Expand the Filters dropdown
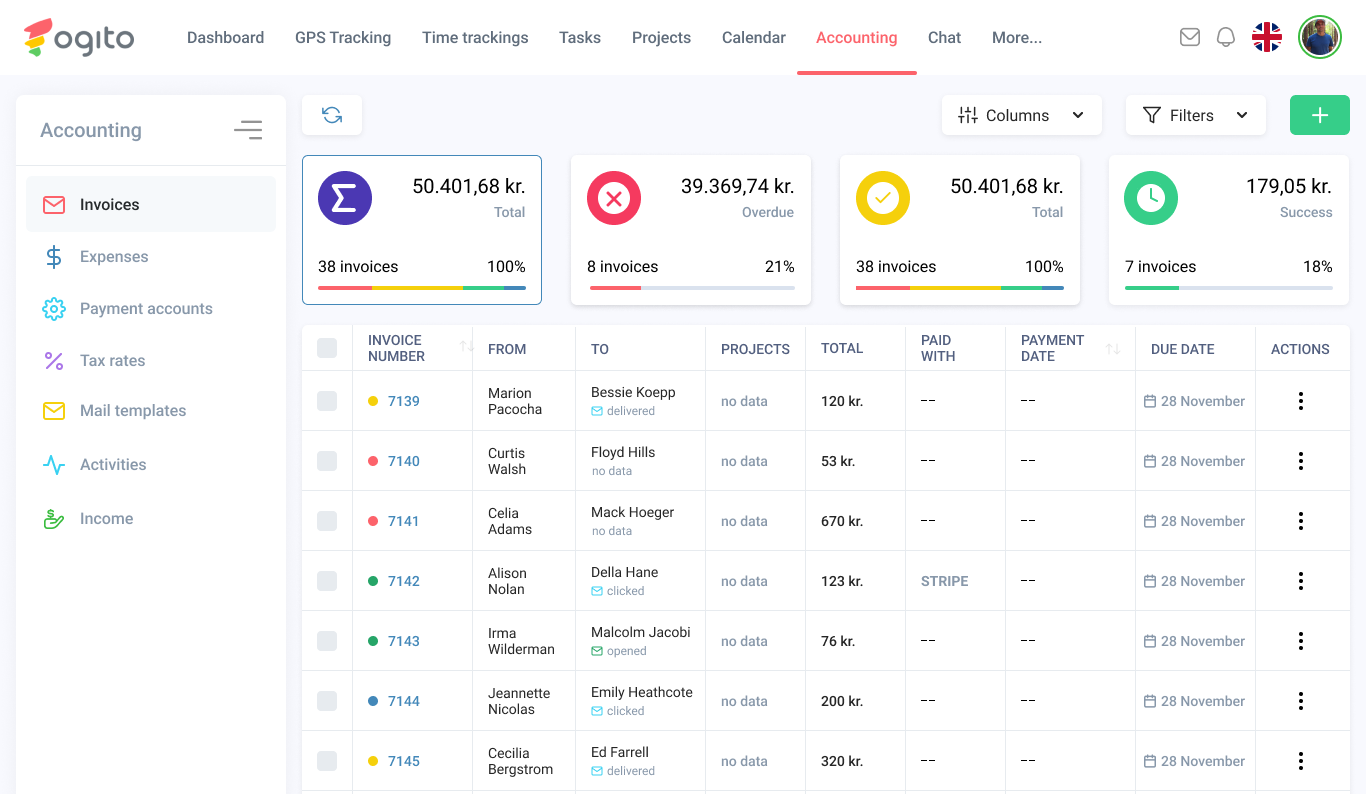Viewport: 1366px width, 794px height. [1195, 115]
